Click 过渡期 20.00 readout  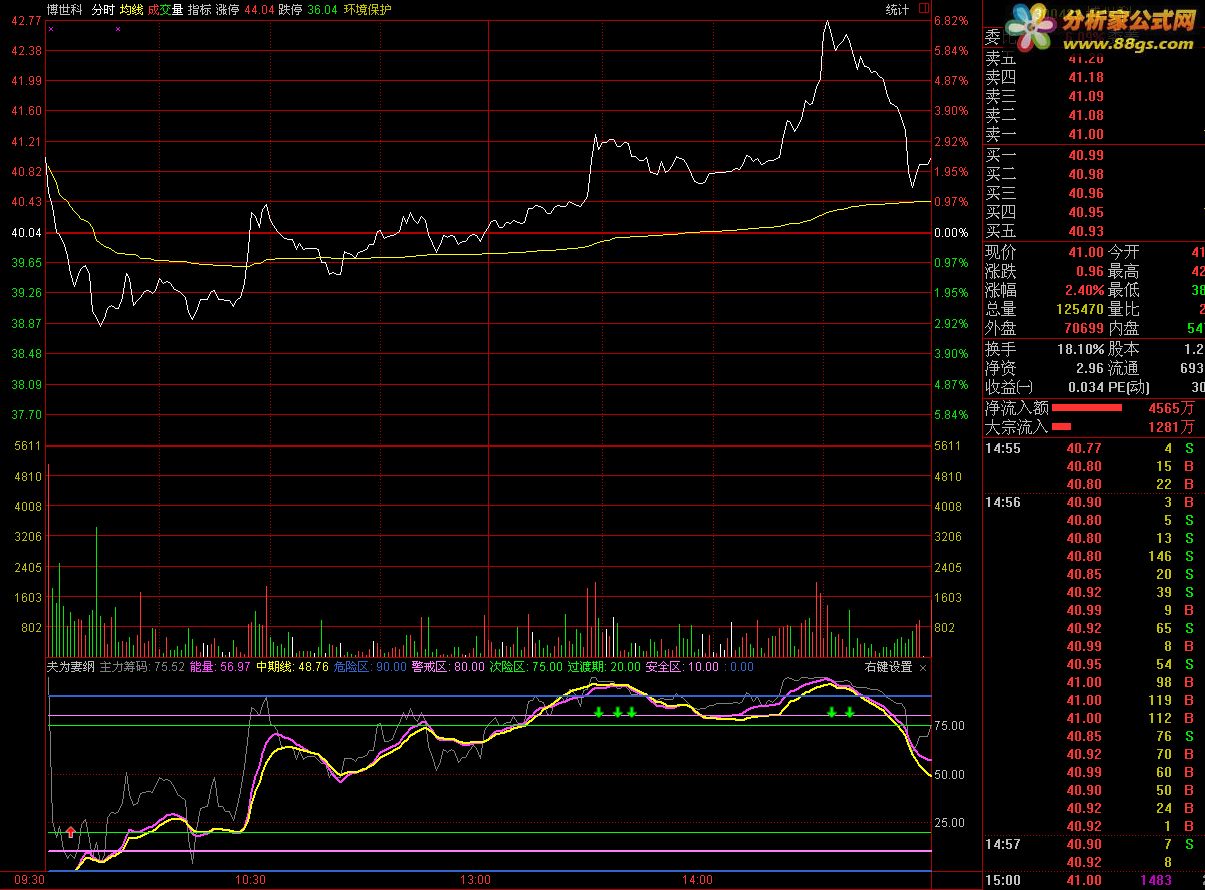coord(604,667)
